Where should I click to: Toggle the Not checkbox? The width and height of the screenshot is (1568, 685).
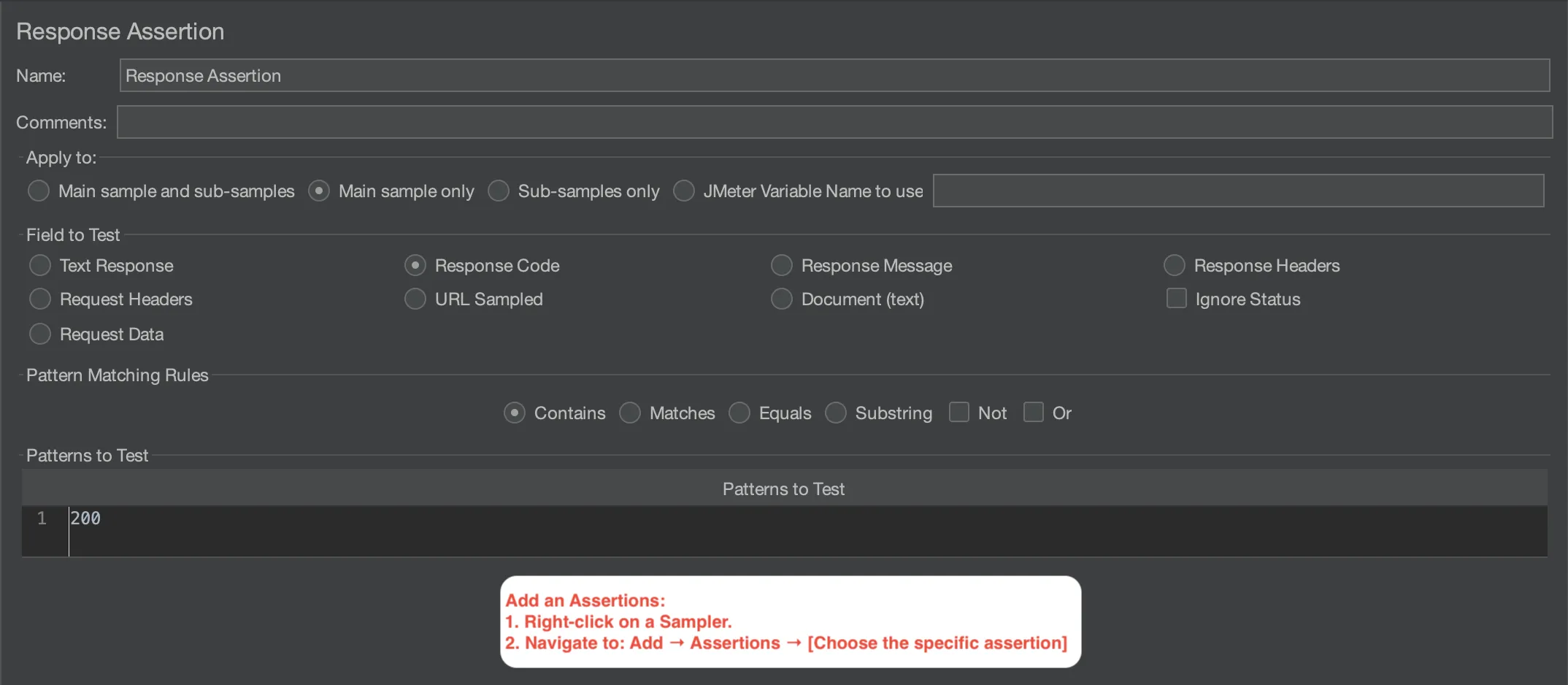click(959, 413)
